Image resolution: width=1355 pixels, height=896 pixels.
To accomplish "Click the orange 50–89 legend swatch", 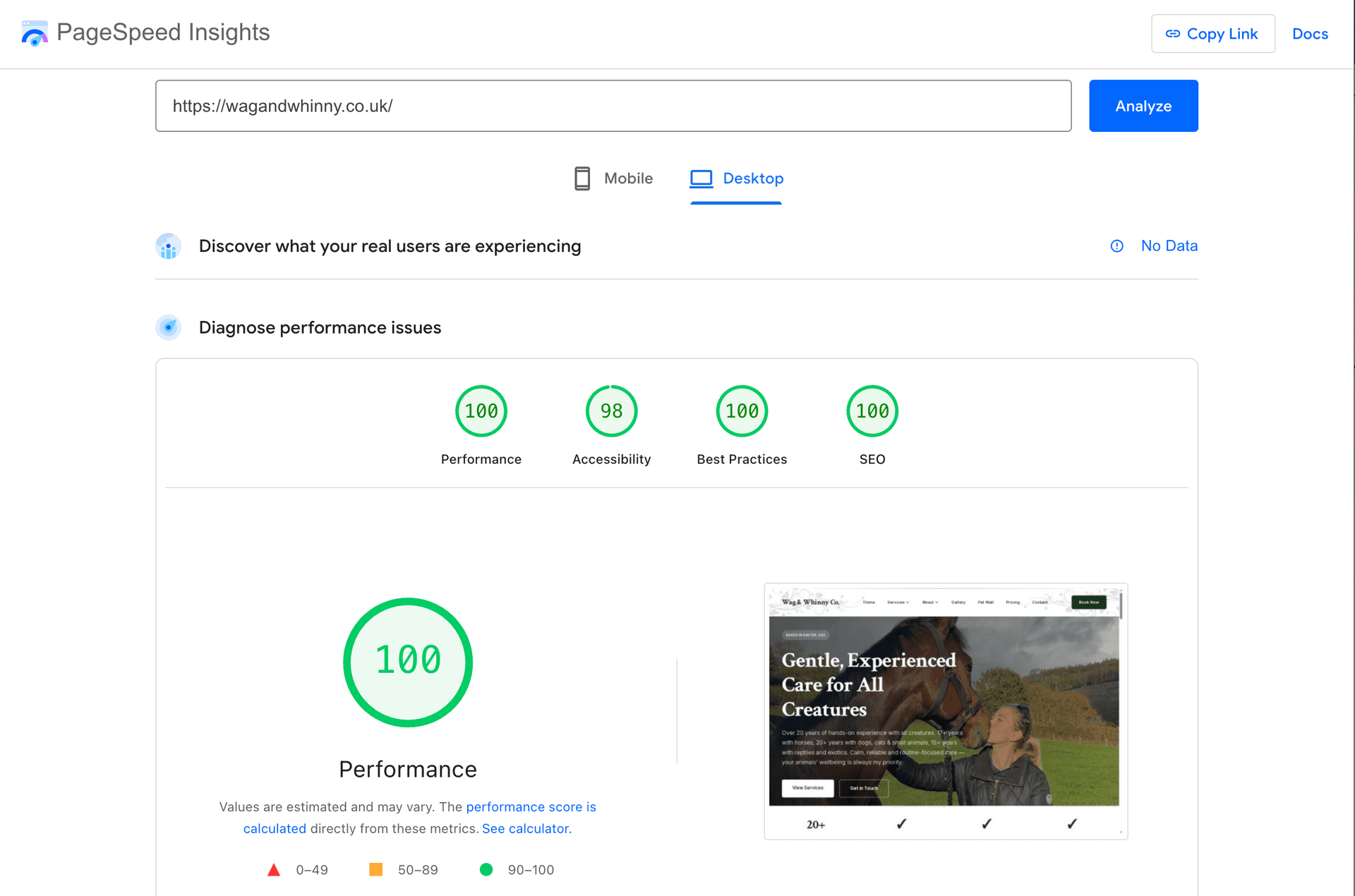I will click(376, 869).
